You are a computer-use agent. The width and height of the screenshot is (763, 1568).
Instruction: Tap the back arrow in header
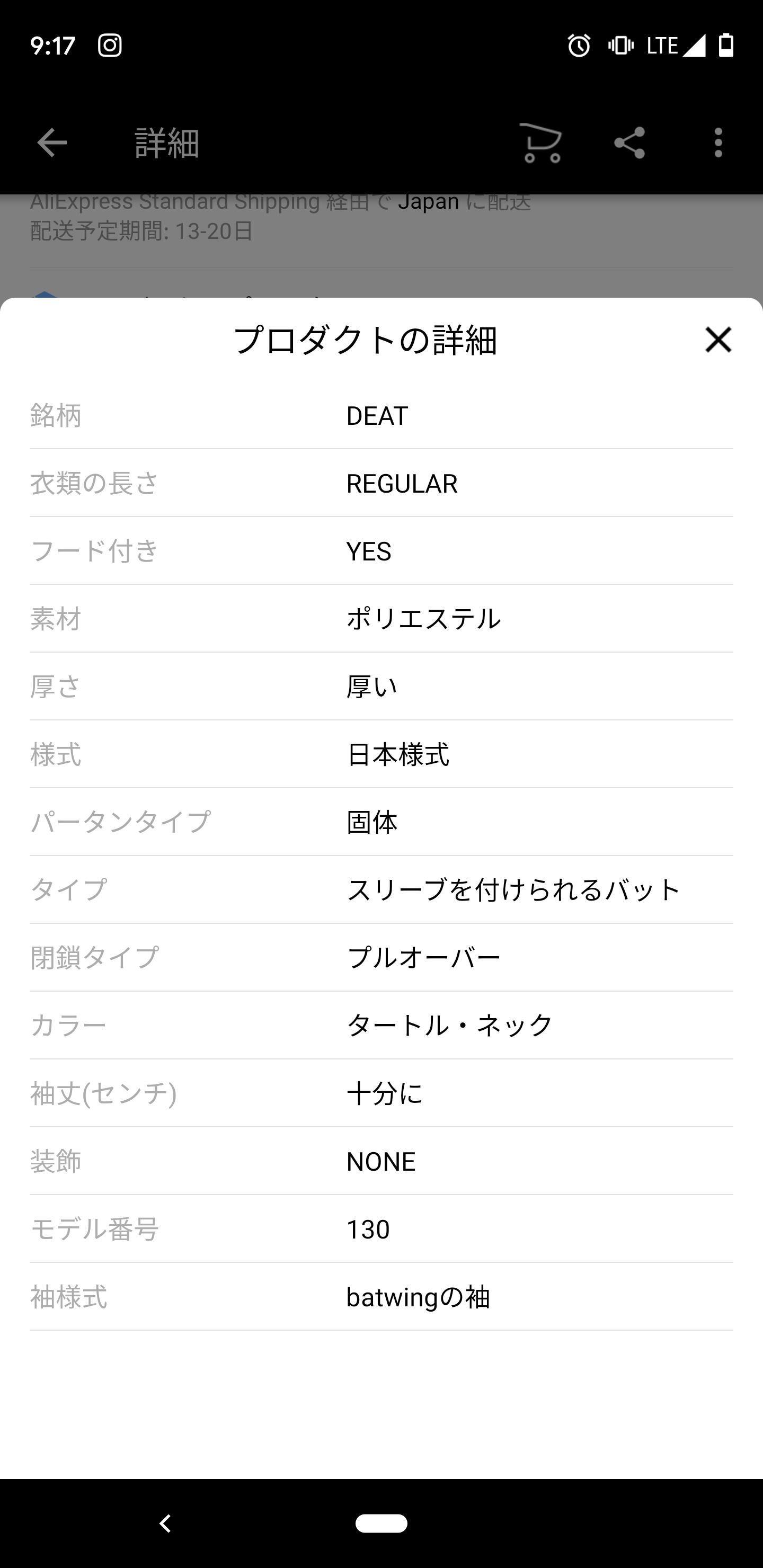click(x=52, y=143)
